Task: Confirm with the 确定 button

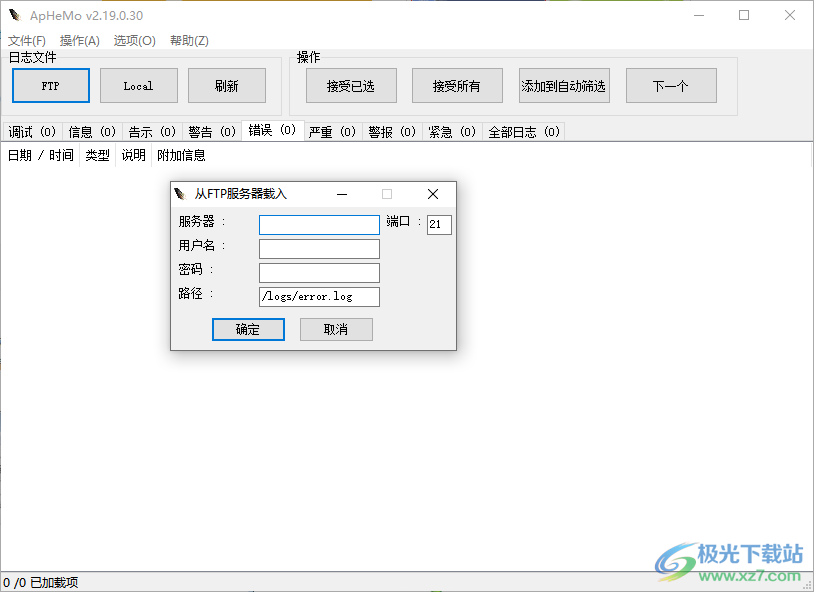Action: (248, 329)
